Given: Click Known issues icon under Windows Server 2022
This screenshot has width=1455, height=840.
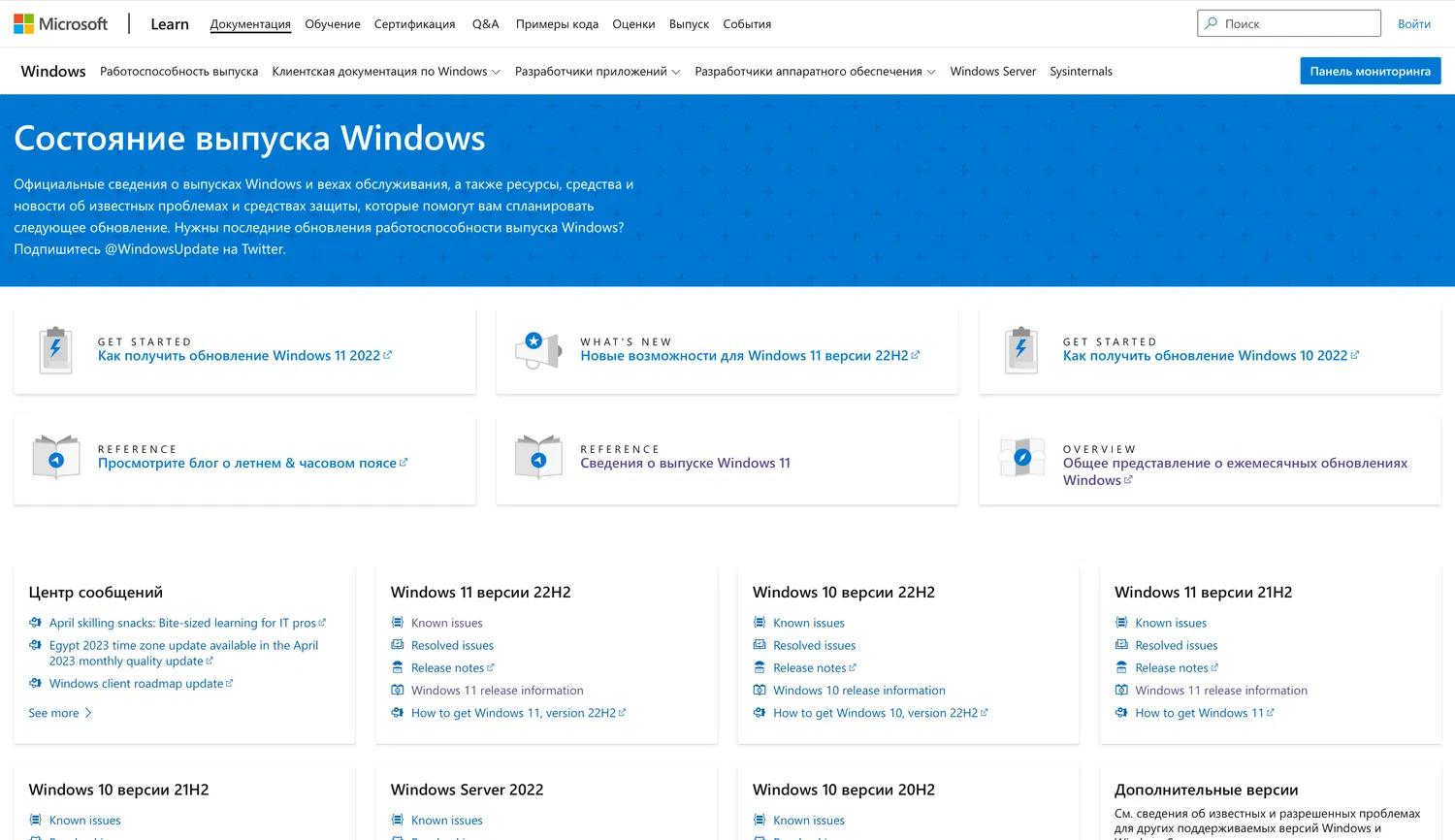Looking at the screenshot, I should pyautogui.click(x=398, y=821).
